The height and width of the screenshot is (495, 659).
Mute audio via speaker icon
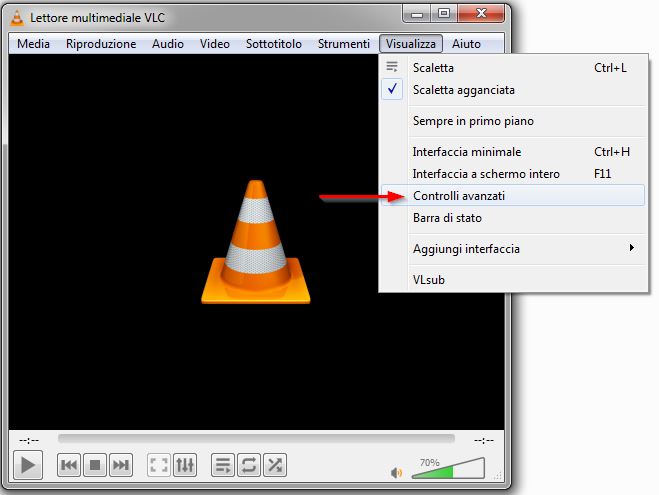coord(396,473)
